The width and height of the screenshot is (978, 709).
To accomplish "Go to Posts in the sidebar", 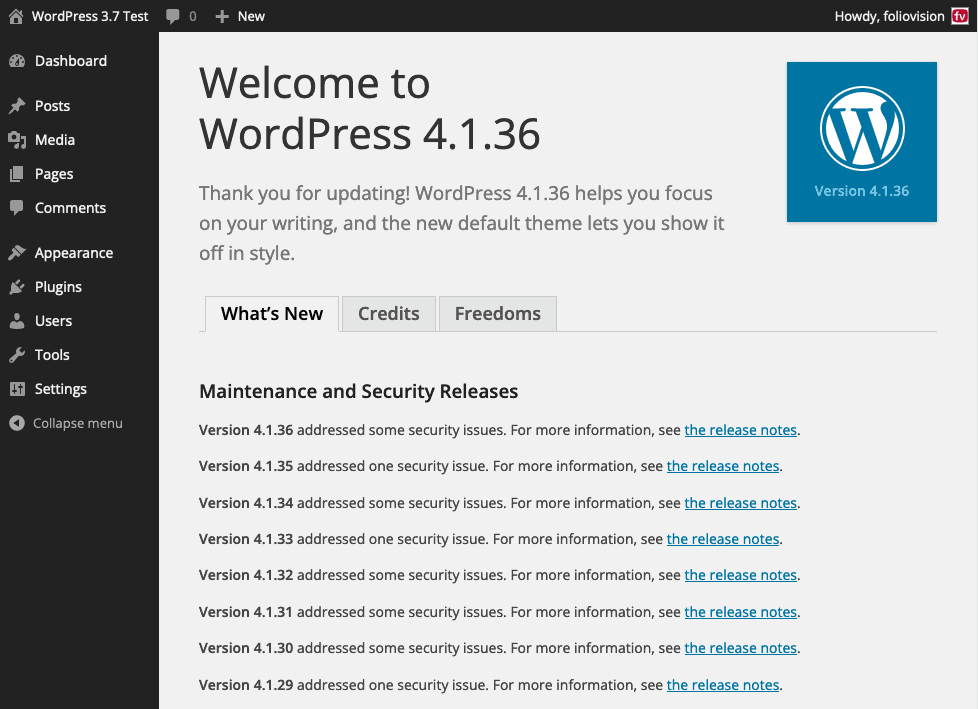I will 79,106.
